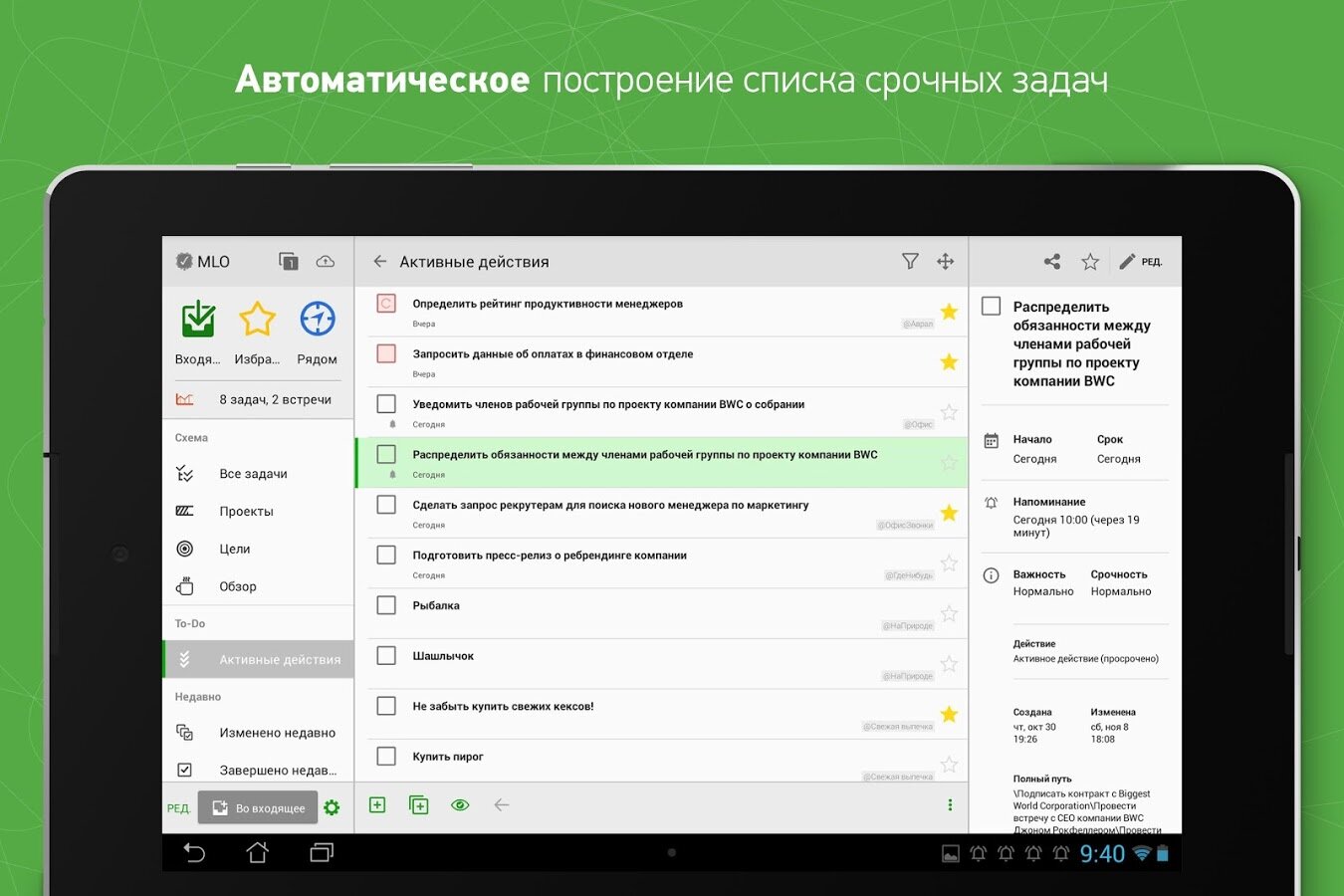
Task: Add subtask with double-plus icon
Action: click(x=418, y=804)
